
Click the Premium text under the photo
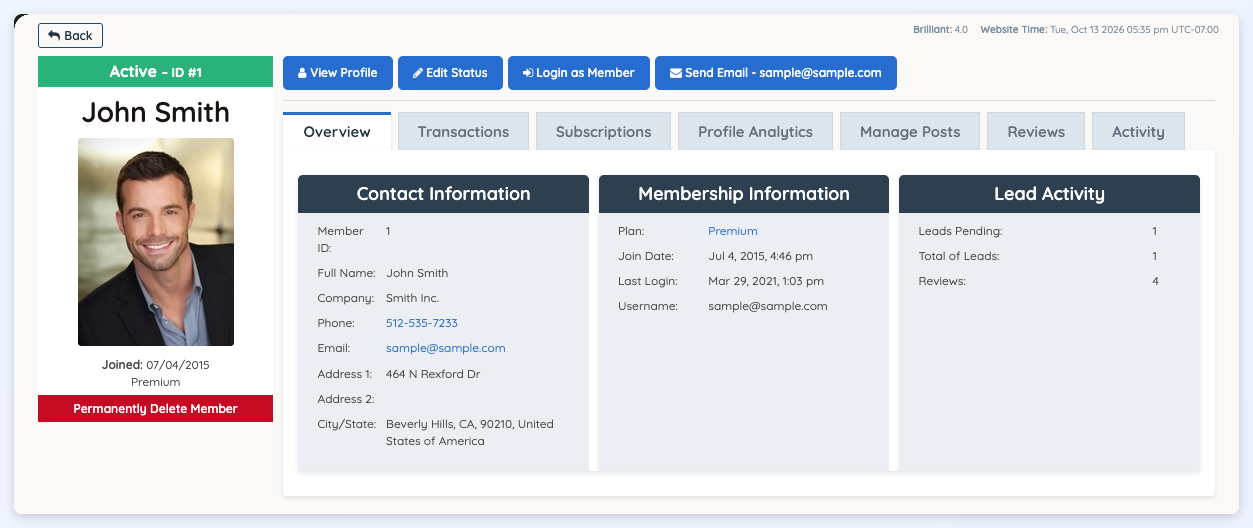[155, 382]
